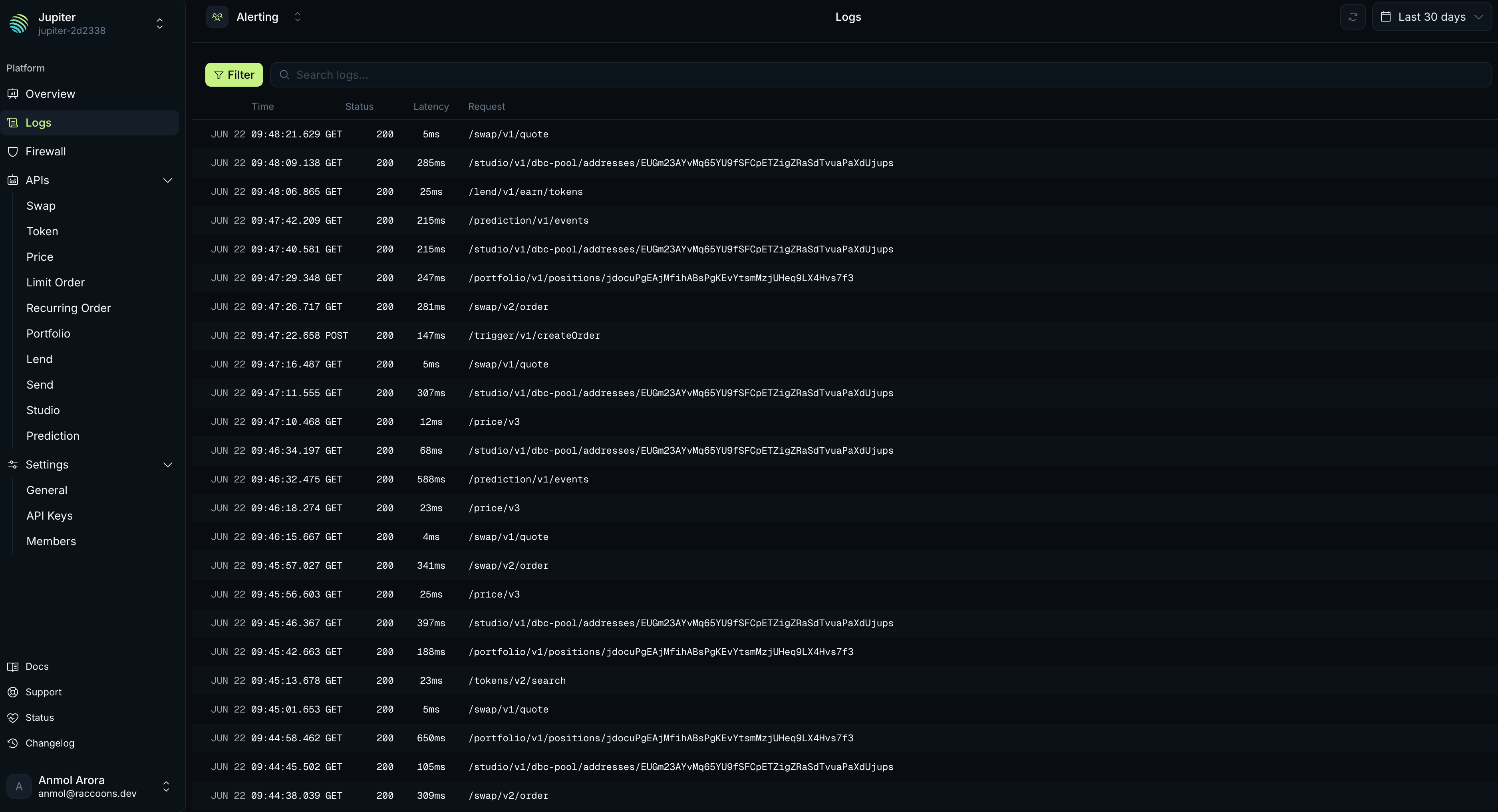Open the Limit Order API page
This screenshot has width=1498, height=812.
(55, 282)
